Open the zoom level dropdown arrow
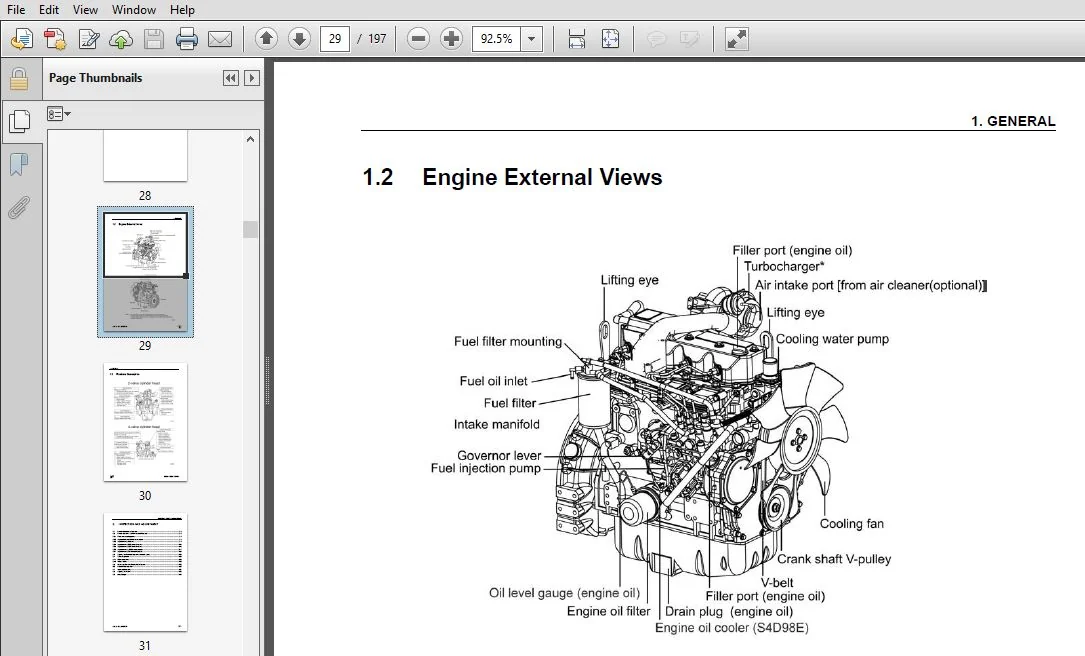Image resolution: width=1085 pixels, height=656 pixels. click(531, 39)
